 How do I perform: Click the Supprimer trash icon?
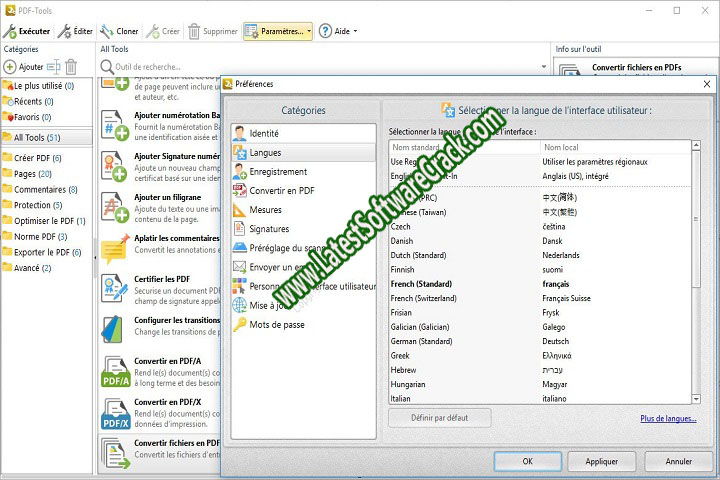point(194,31)
